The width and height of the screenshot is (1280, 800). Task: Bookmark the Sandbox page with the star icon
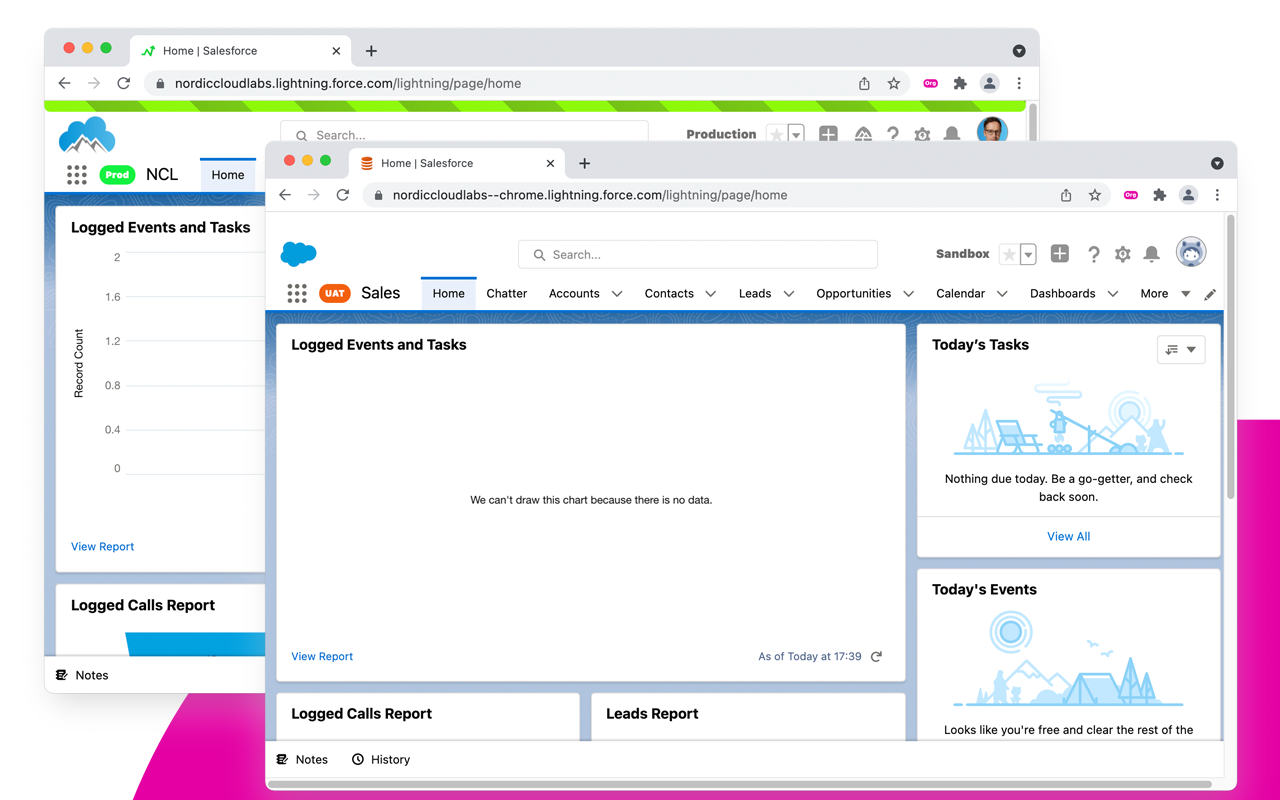(x=1095, y=195)
